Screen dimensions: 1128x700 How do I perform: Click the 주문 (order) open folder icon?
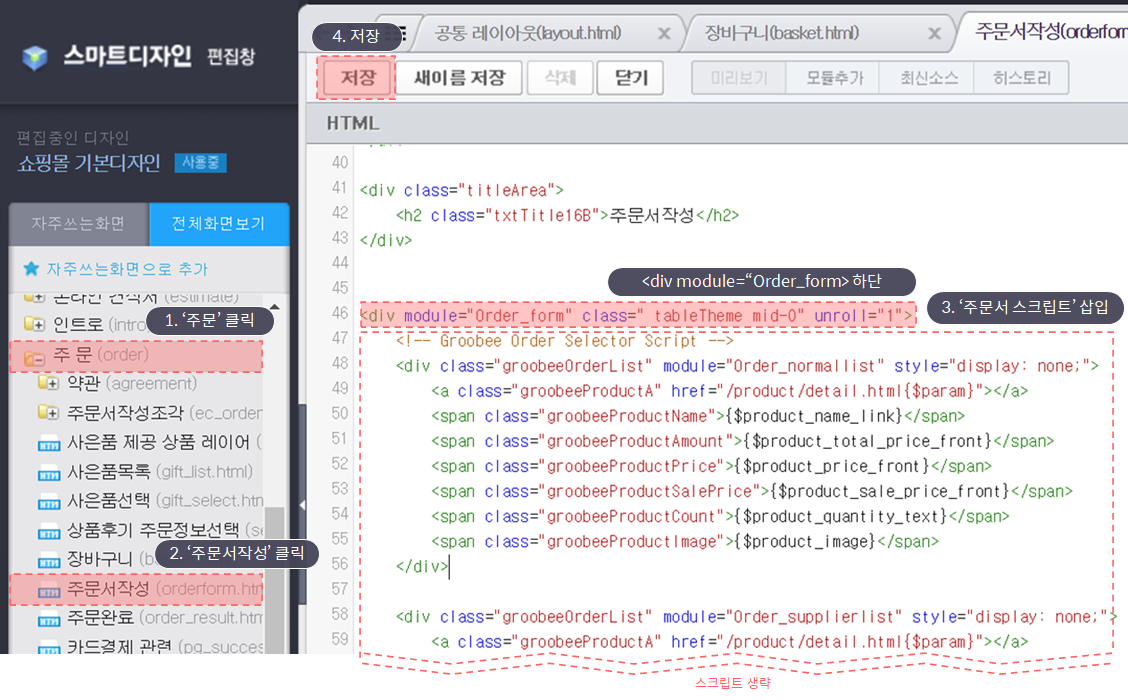point(34,357)
